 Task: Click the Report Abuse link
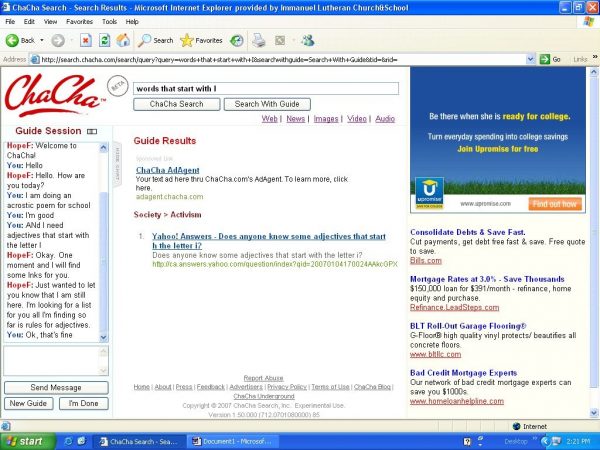click(x=263, y=378)
